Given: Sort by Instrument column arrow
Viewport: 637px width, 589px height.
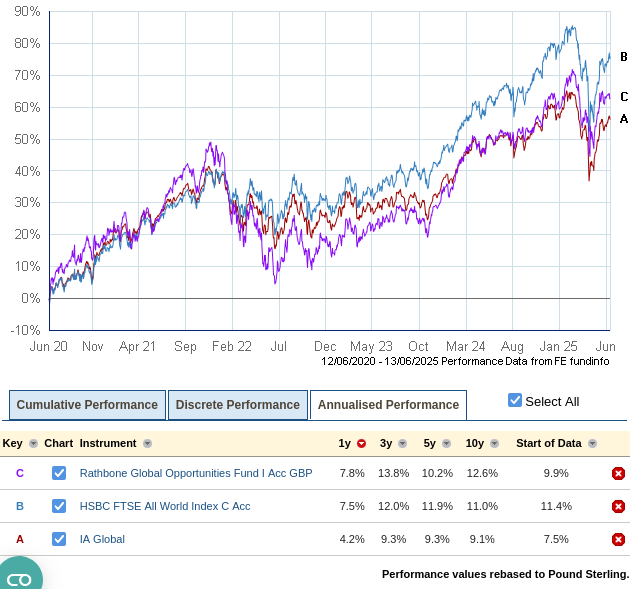Looking at the screenshot, I should (x=148, y=443).
